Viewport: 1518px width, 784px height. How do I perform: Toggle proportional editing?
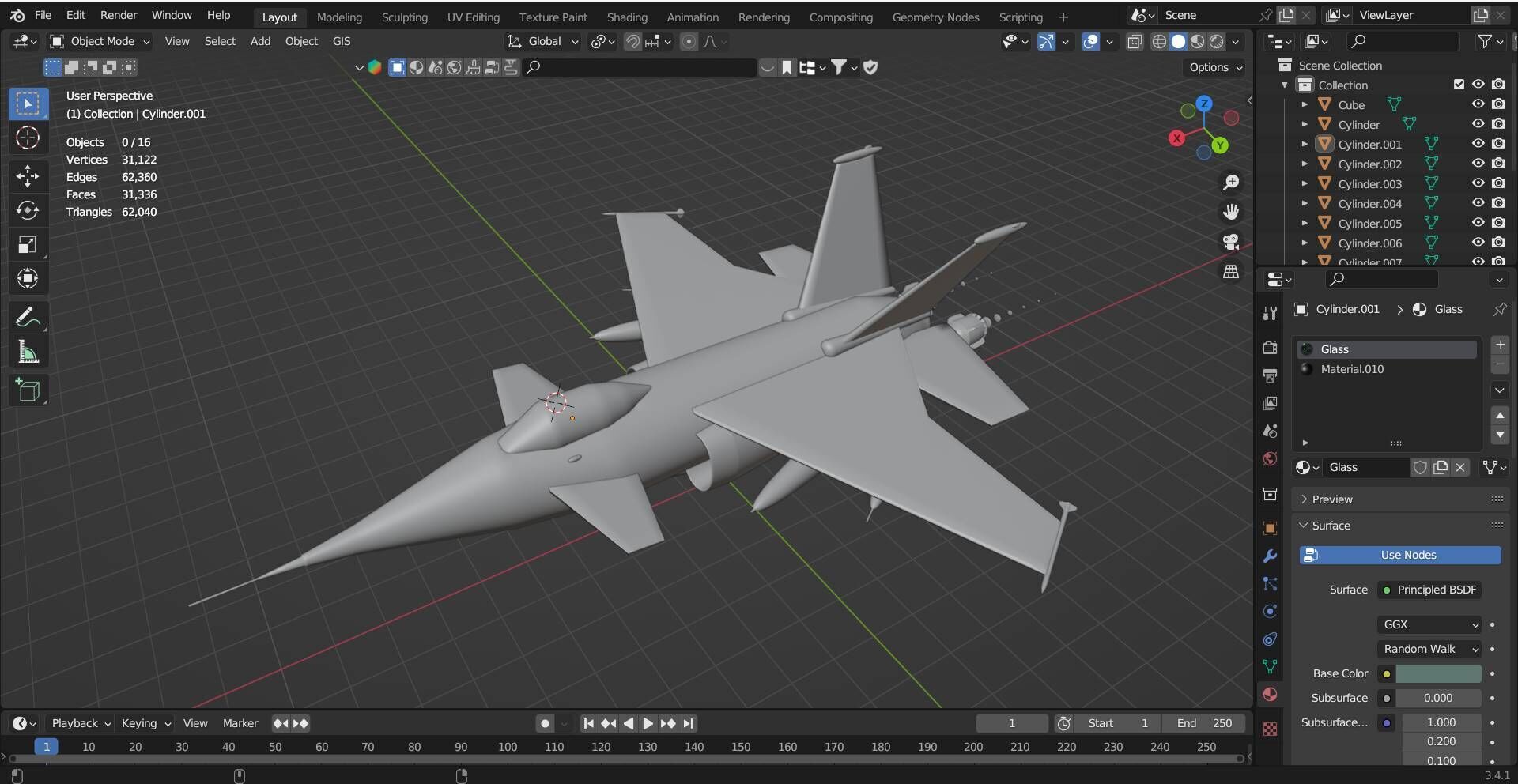689,41
